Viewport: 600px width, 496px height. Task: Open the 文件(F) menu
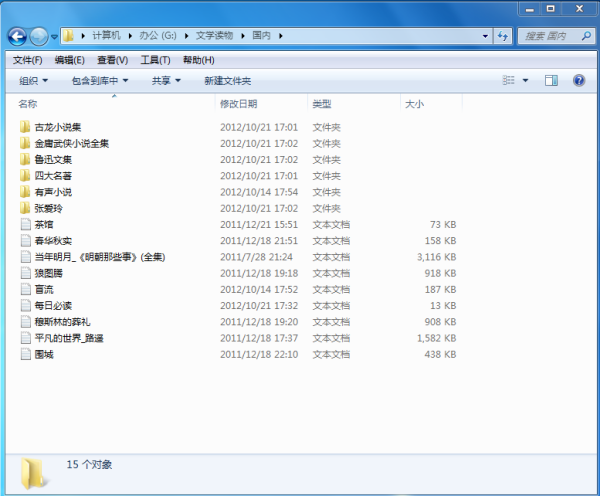(x=28, y=60)
